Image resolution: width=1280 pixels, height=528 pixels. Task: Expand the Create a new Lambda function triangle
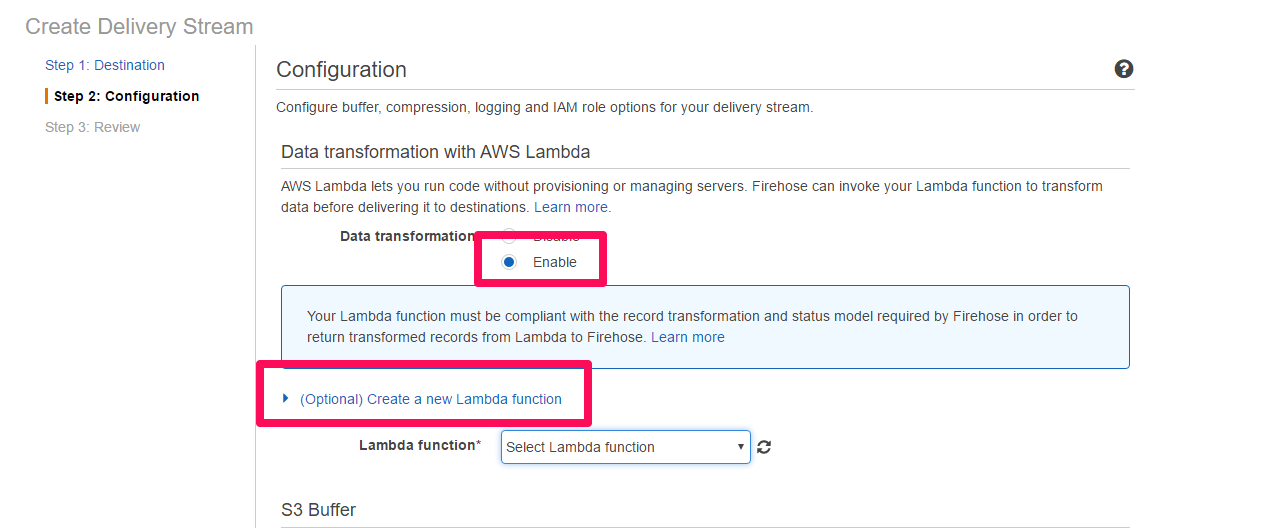click(286, 398)
